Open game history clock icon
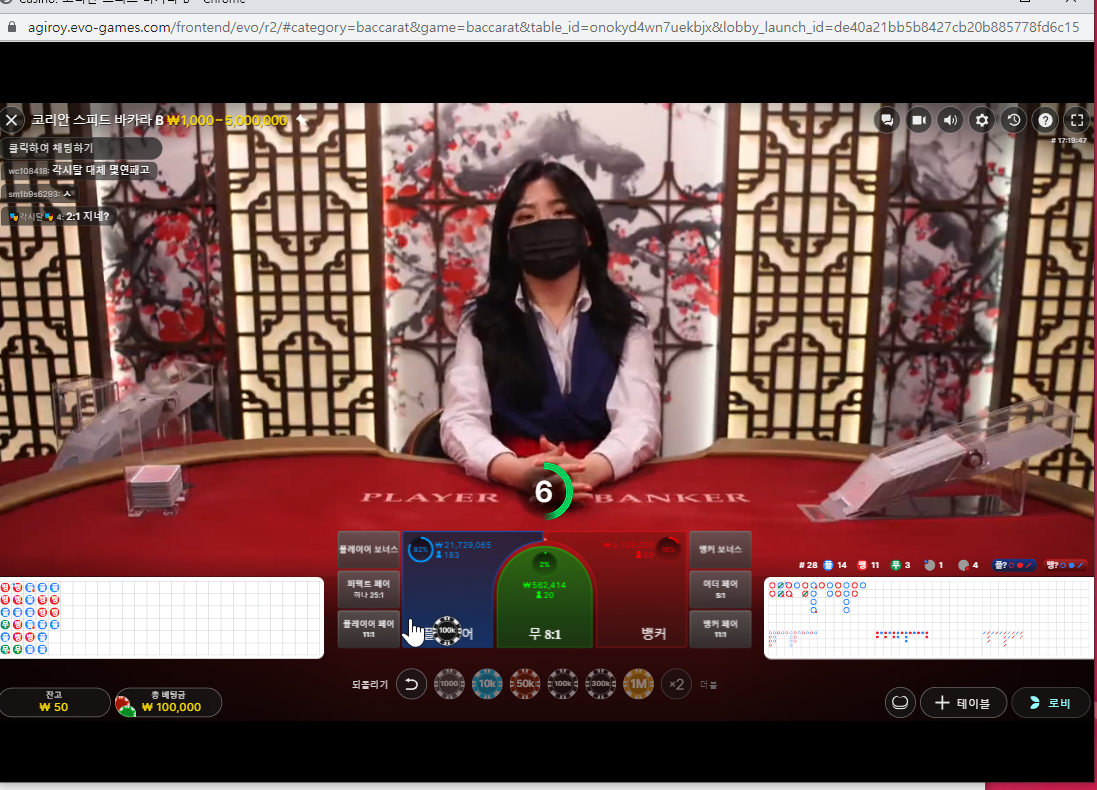 (1013, 120)
